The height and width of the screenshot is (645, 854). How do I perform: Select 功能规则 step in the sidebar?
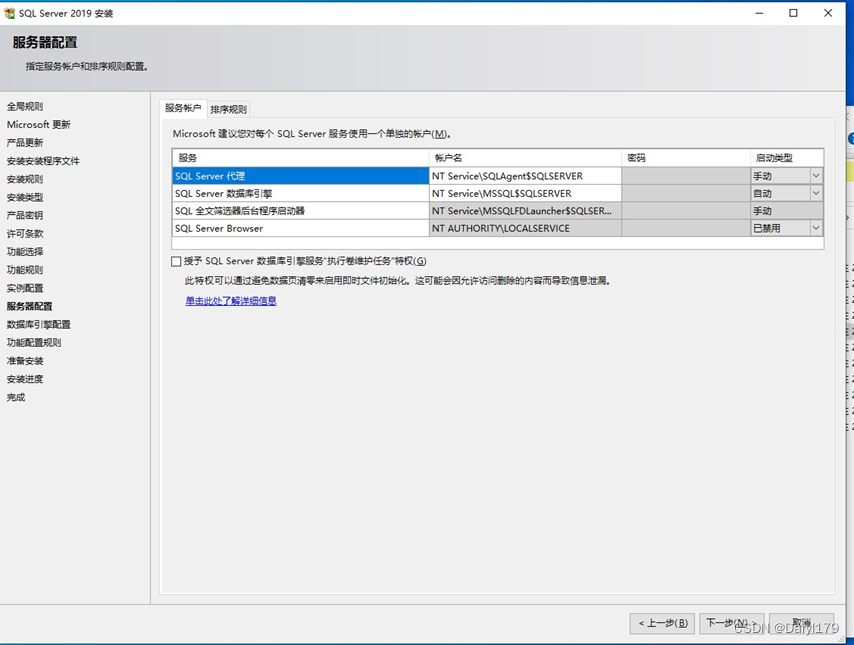point(25,270)
